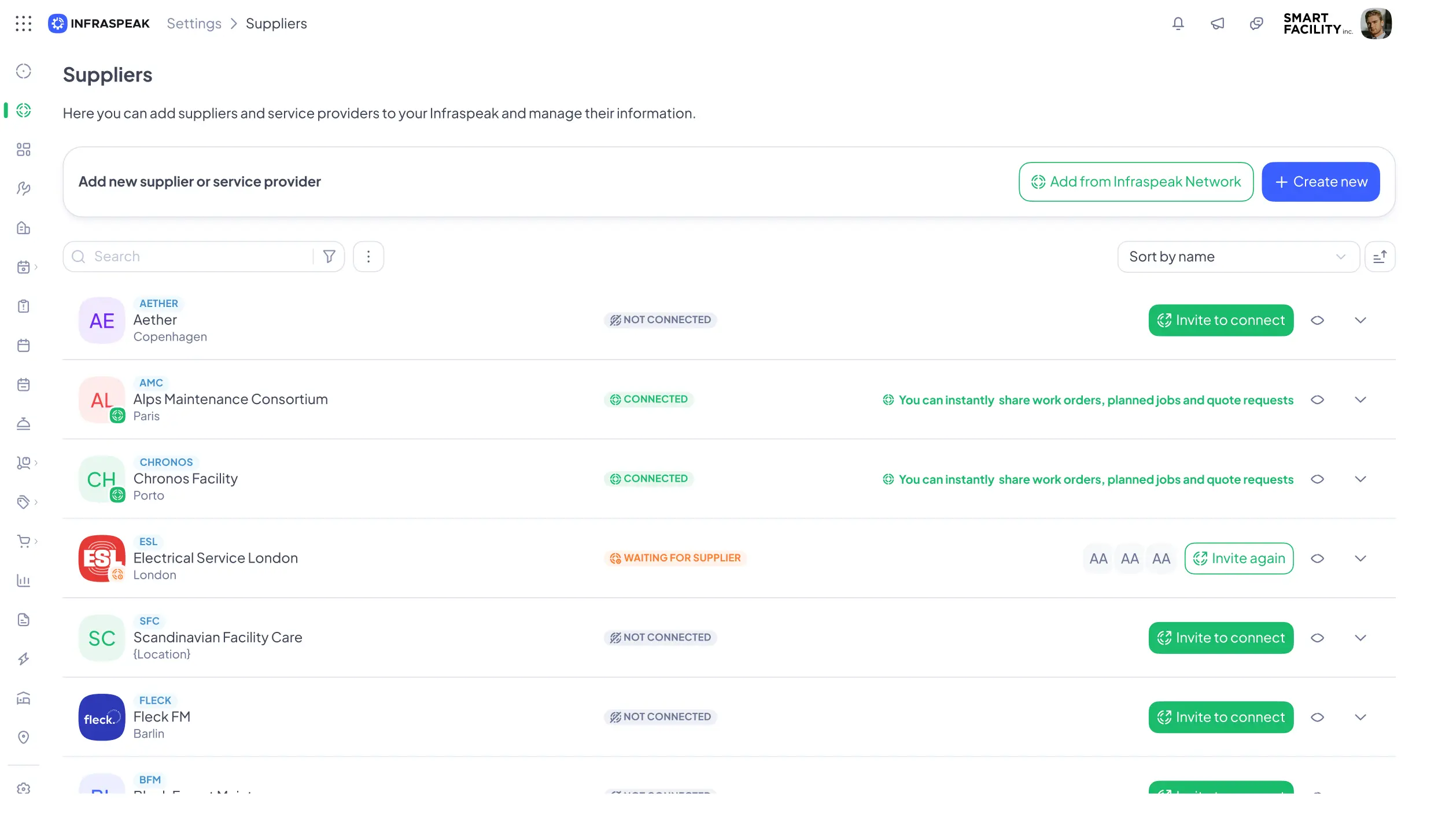This screenshot has width=1438, height=840.
Task: Open the service bell sidebar icon
Action: pos(24,424)
